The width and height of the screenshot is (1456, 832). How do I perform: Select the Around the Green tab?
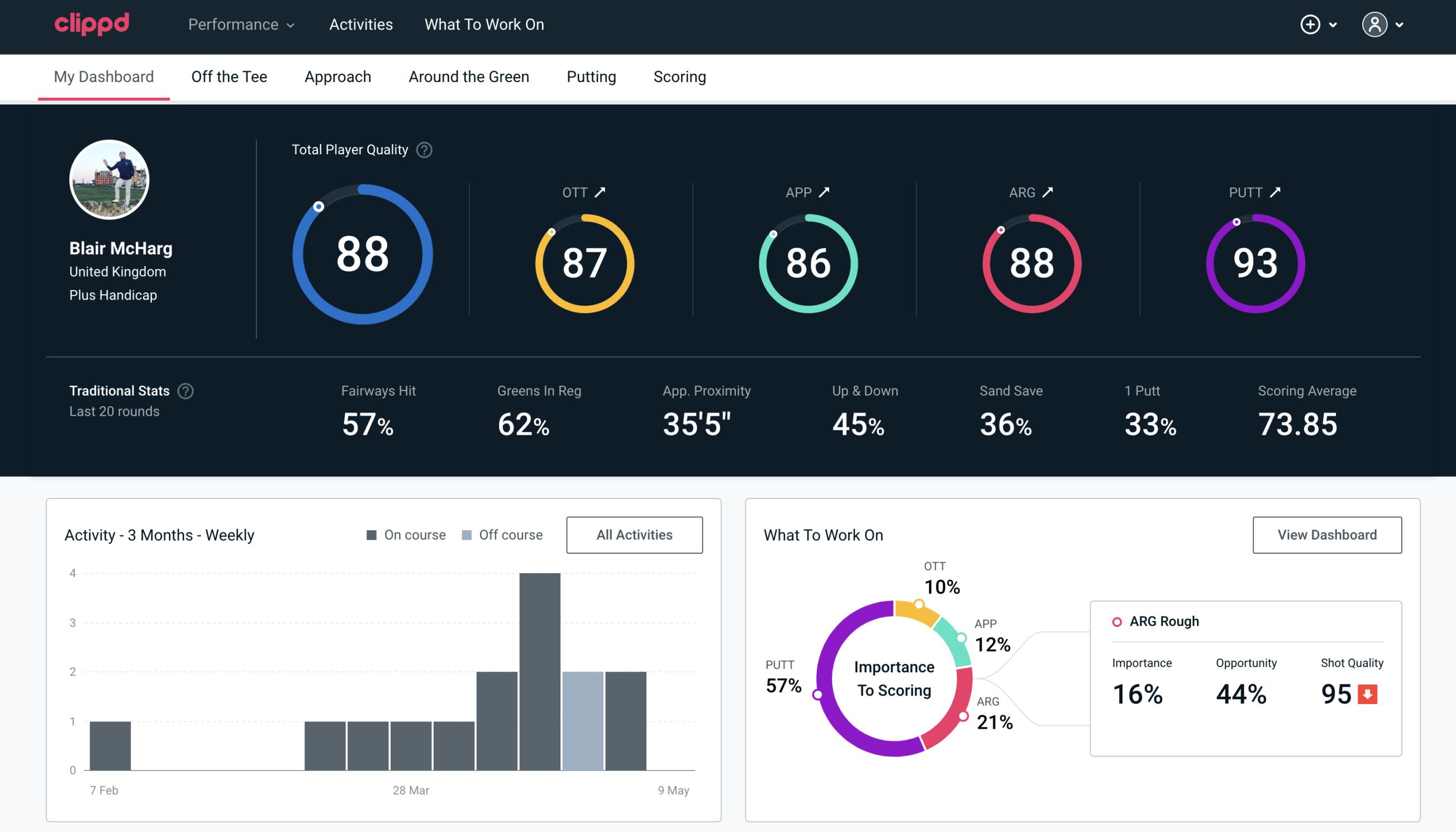pos(469,76)
